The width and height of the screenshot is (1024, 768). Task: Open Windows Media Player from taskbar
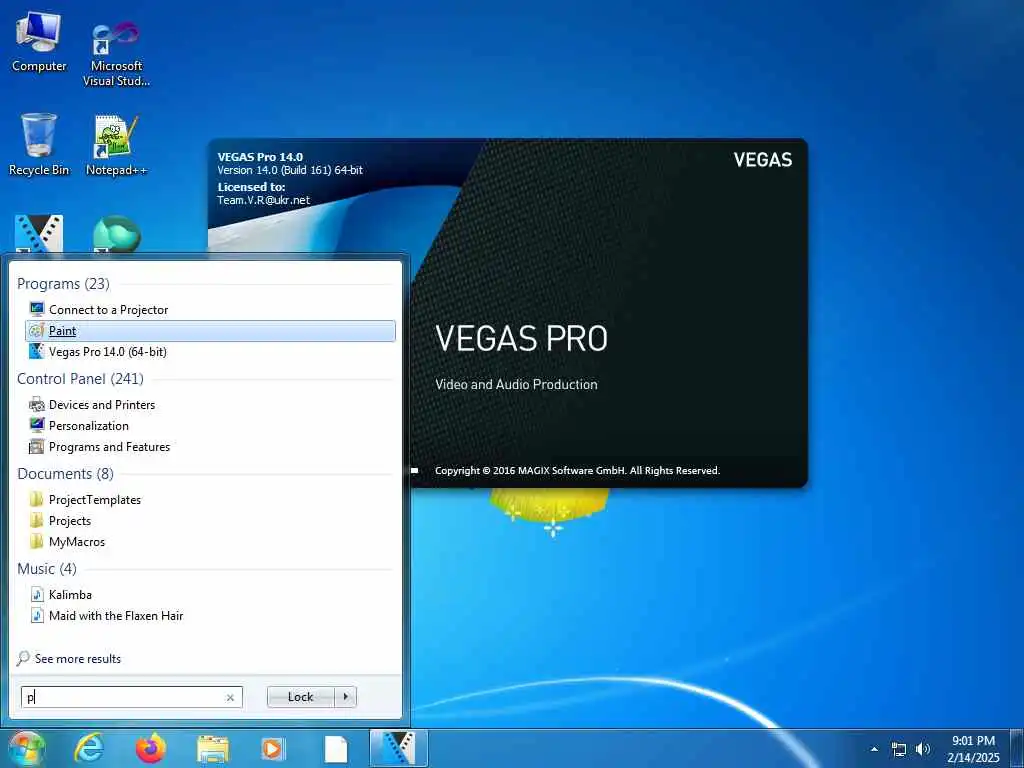click(x=273, y=748)
